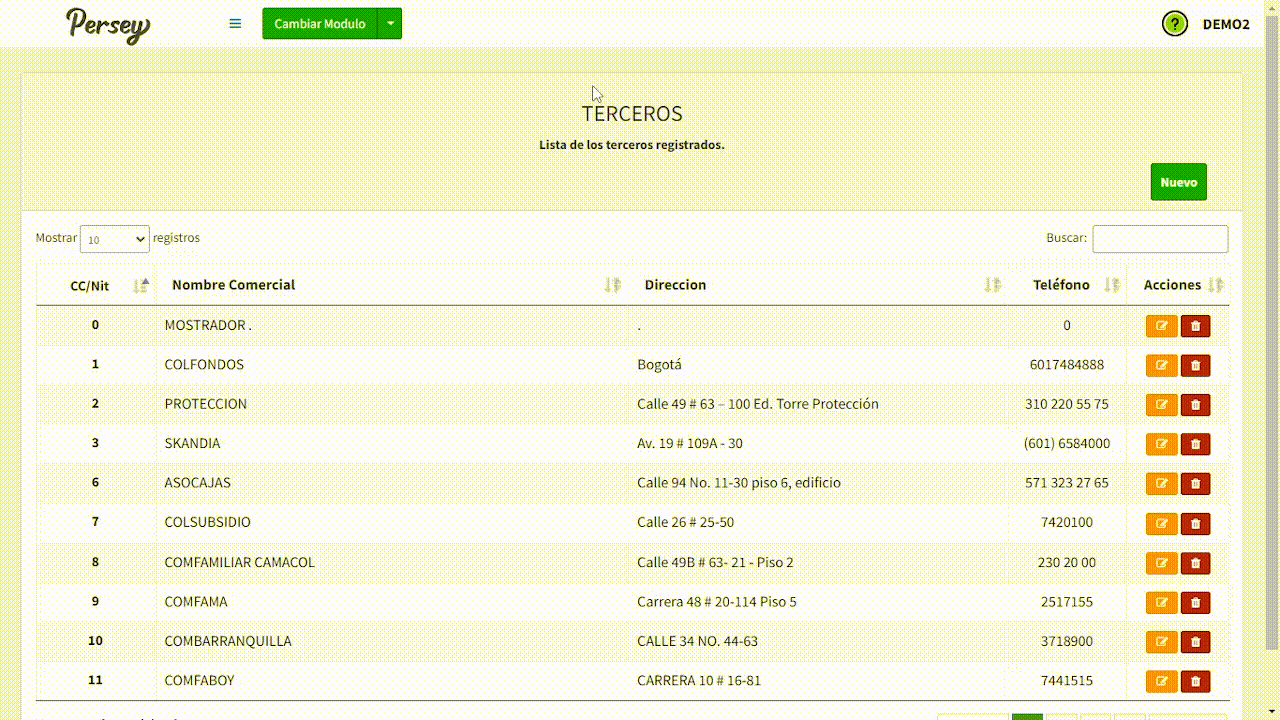Delete the ASOCAJAS entry
This screenshot has height=720, width=1280.
coord(1195,484)
